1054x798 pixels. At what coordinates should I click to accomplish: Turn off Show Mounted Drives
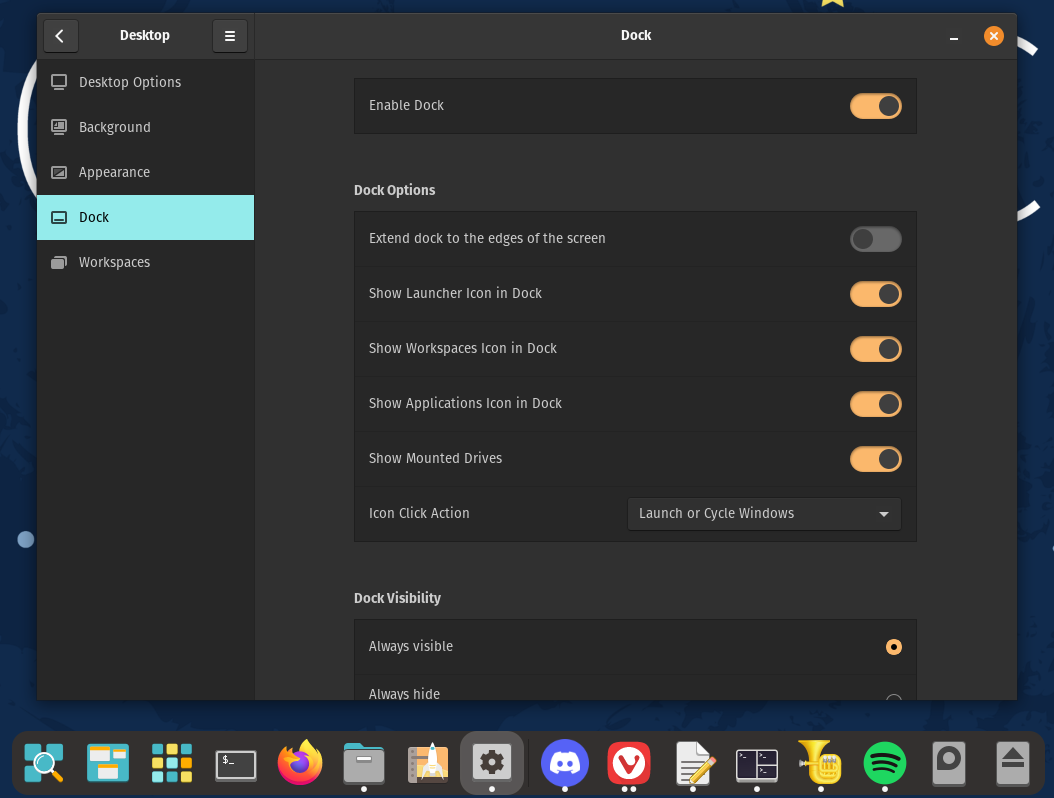[x=875, y=458]
